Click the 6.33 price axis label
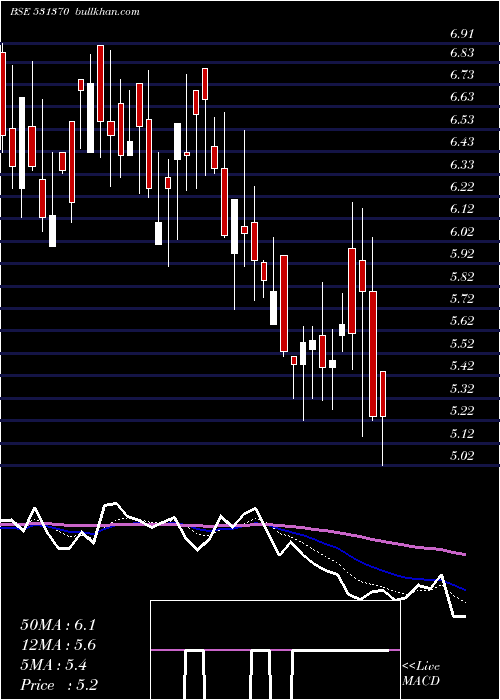 [x=462, y=164]
